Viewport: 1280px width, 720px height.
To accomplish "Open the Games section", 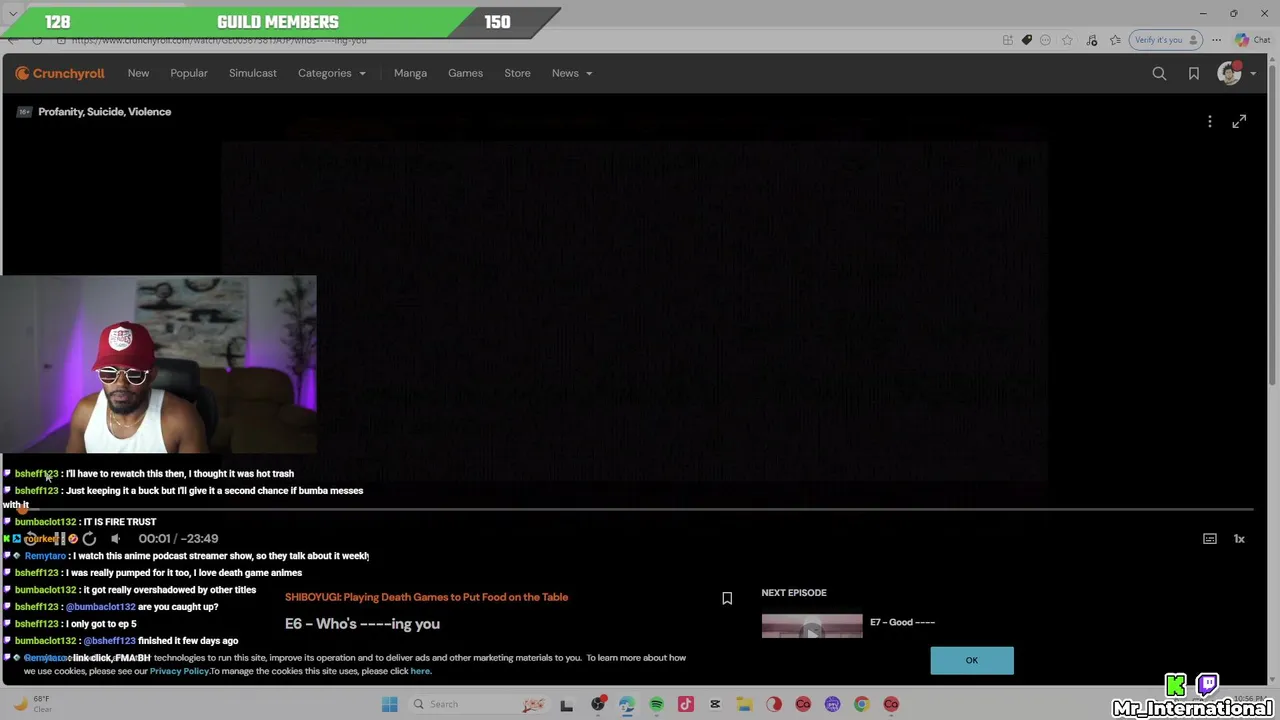I will click(x=465, y=73).
